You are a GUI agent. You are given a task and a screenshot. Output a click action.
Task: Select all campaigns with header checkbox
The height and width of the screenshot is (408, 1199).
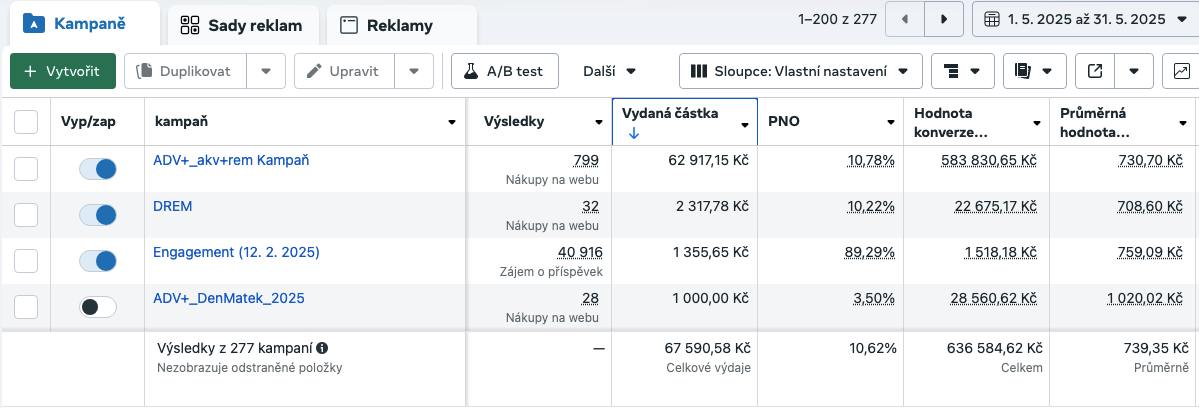(26, 122)
